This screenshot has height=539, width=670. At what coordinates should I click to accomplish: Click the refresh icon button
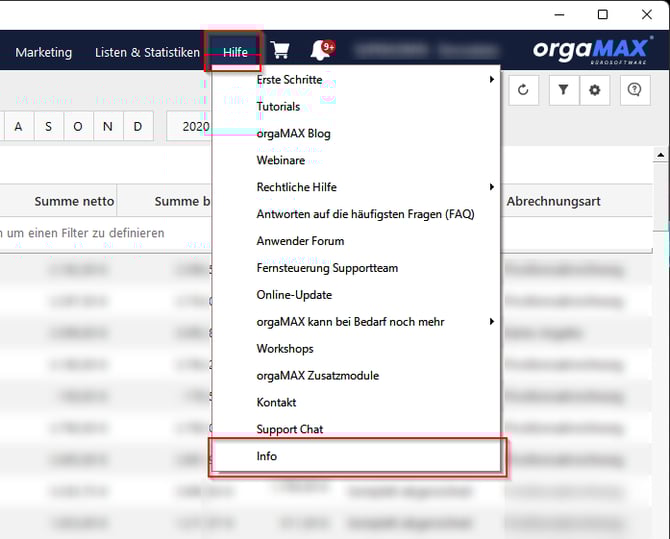coord(523,90)
